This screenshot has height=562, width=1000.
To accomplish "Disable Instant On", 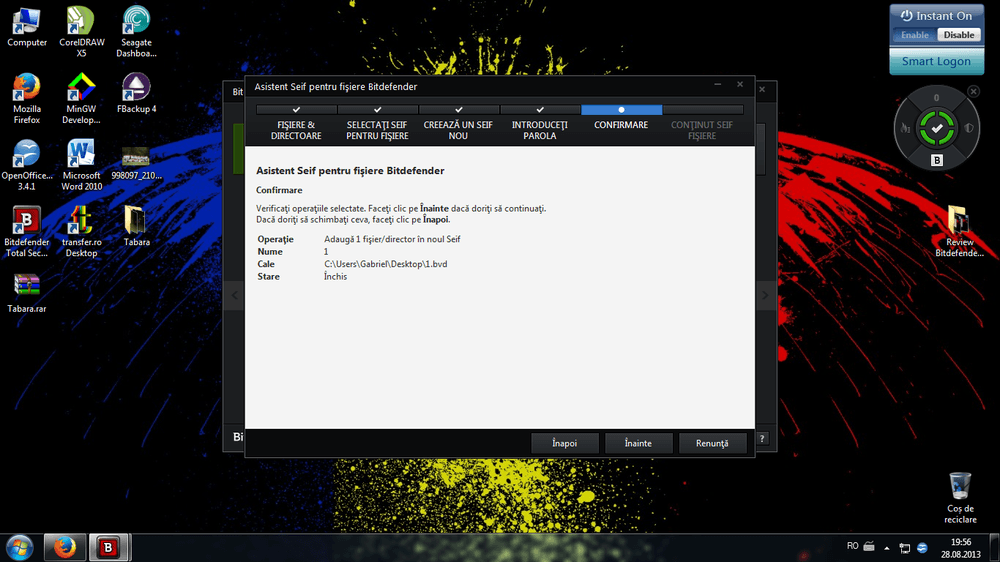I will click(959, 35).
